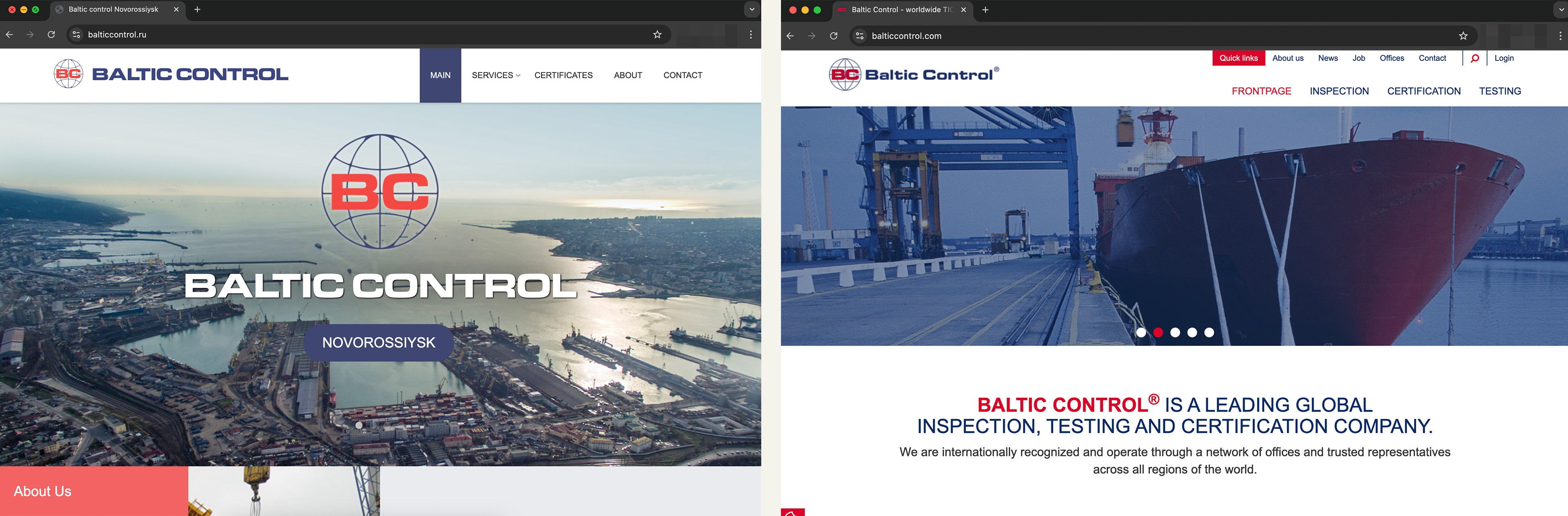
Task: Open Chrome three-dot menu in balticcontrol.ru window
Action: [751, 35]
